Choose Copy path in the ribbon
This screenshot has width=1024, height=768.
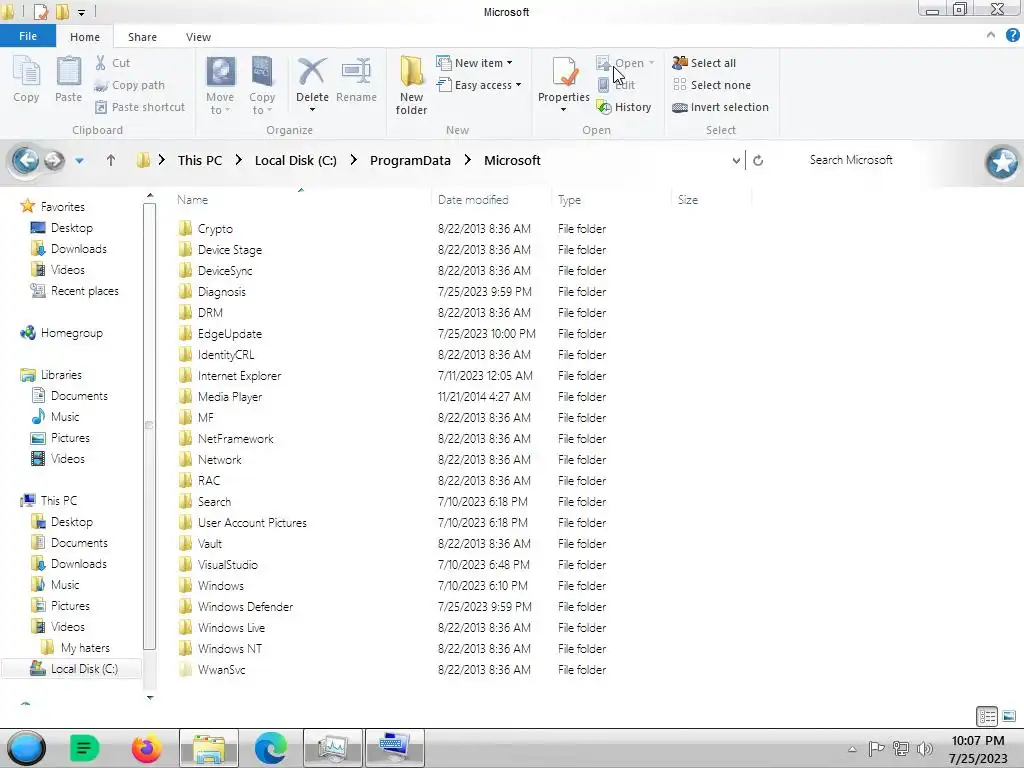tap(129, 85)
